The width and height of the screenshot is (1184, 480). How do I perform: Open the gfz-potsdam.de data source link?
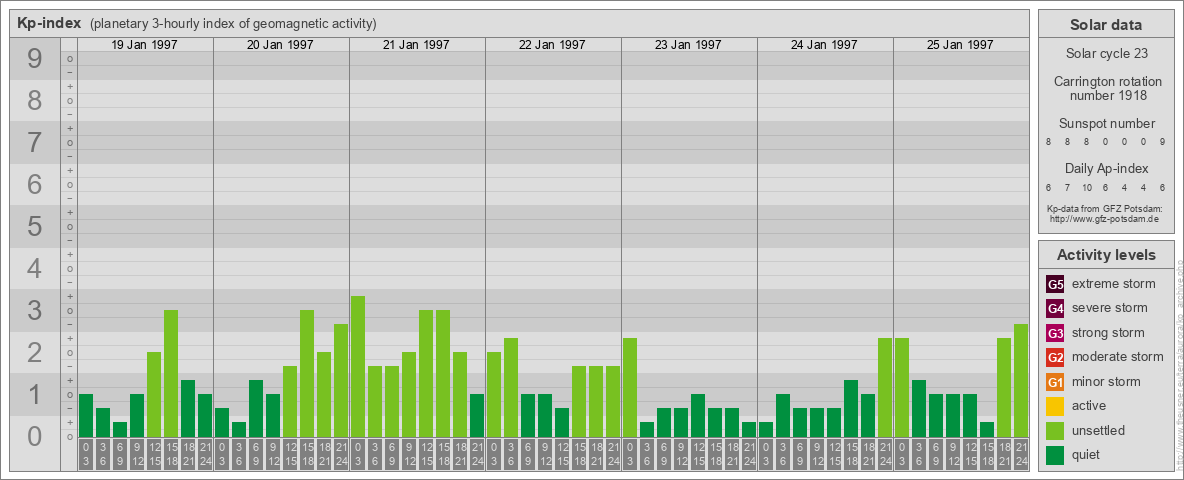[1104, 218]
